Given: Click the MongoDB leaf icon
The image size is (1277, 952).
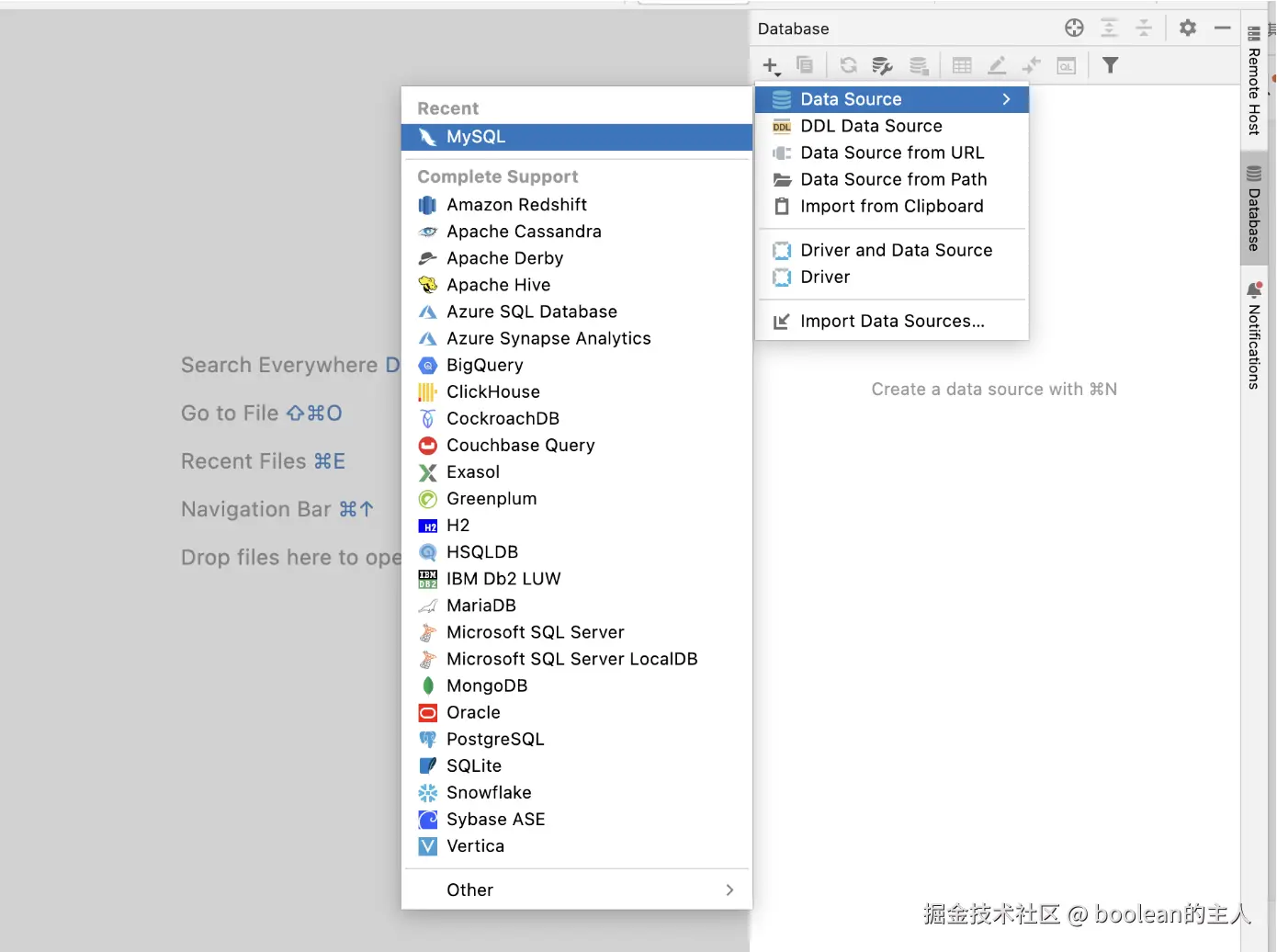Looking at the screenshot, I should (428, 686).
